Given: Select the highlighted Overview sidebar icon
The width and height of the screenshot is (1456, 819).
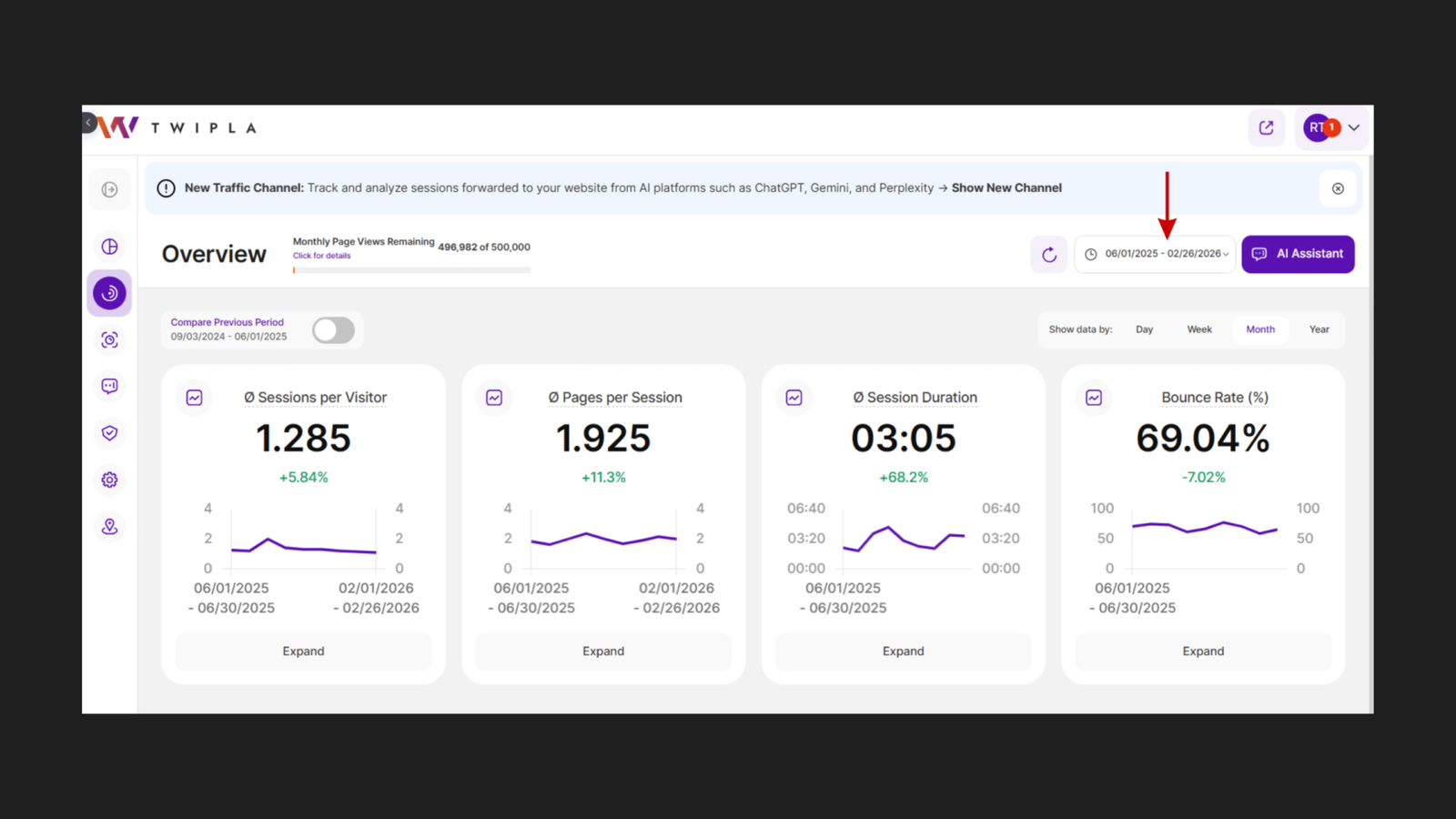Looking at the screenshot, I should click(109, 293).
